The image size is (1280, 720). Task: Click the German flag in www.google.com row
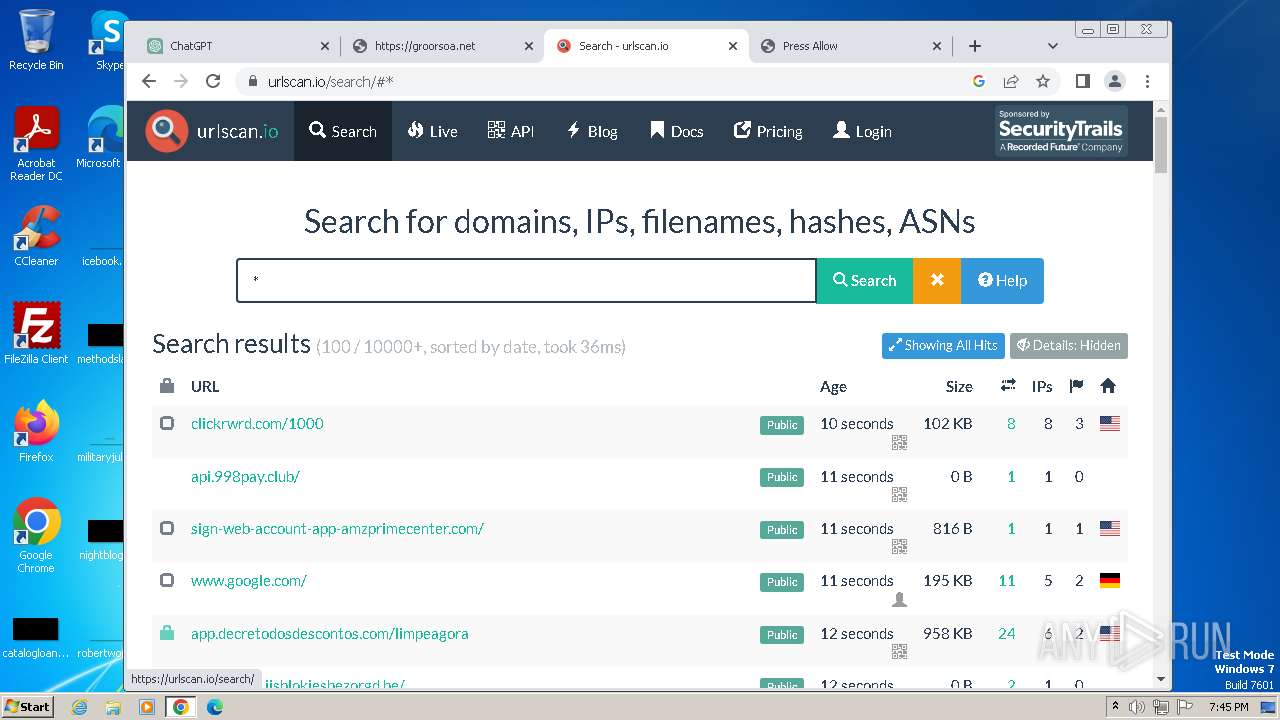click(1109, 580)
